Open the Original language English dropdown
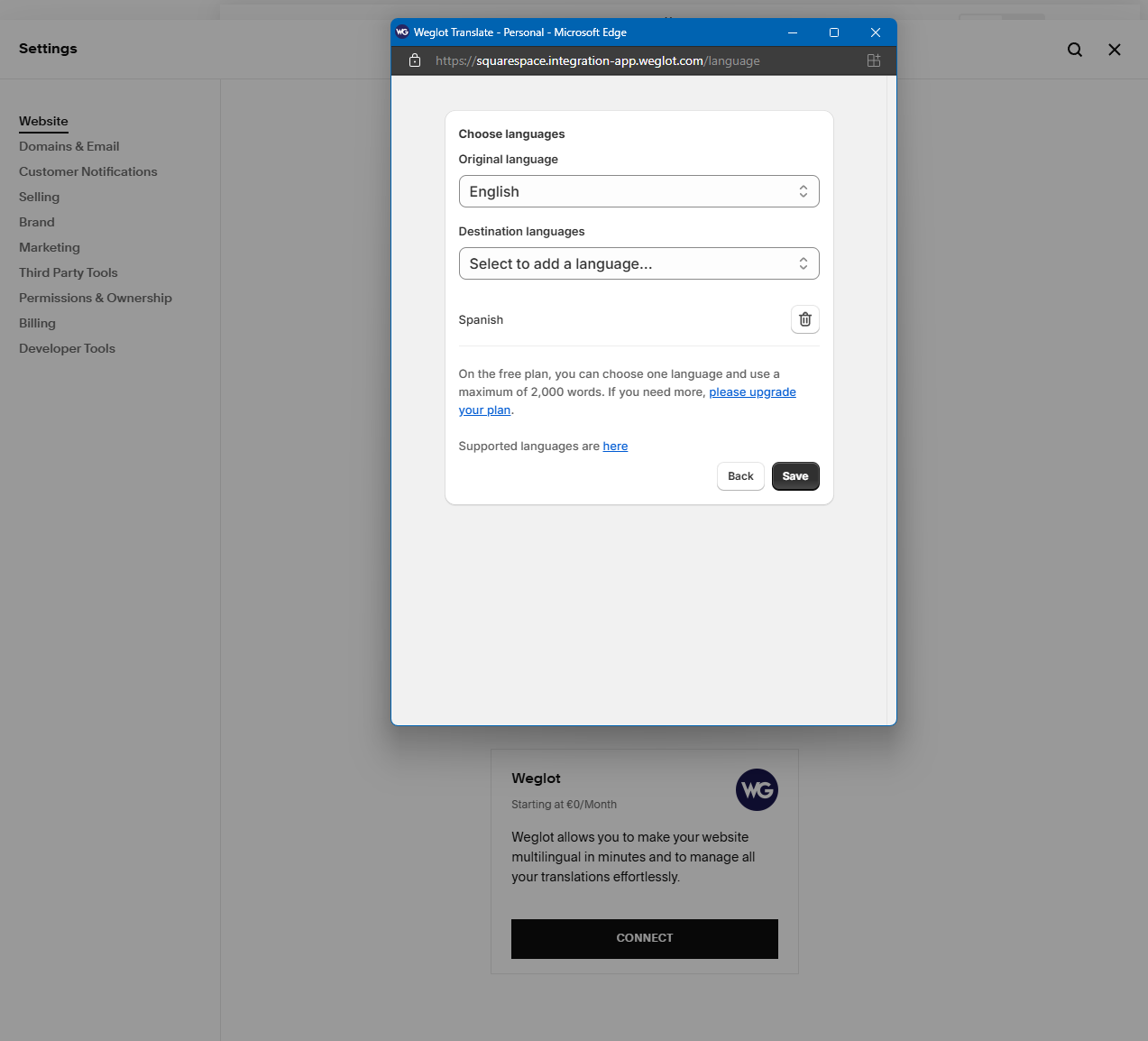Screen dimensions: 1148x1041 point(638,191)
